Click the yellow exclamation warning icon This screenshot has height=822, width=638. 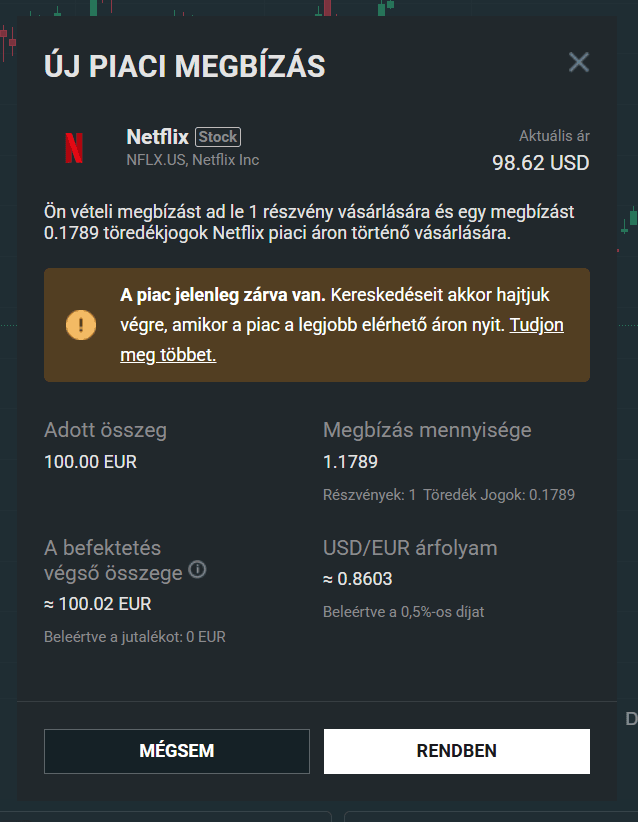pyautogui.click(x=80, y=324)
